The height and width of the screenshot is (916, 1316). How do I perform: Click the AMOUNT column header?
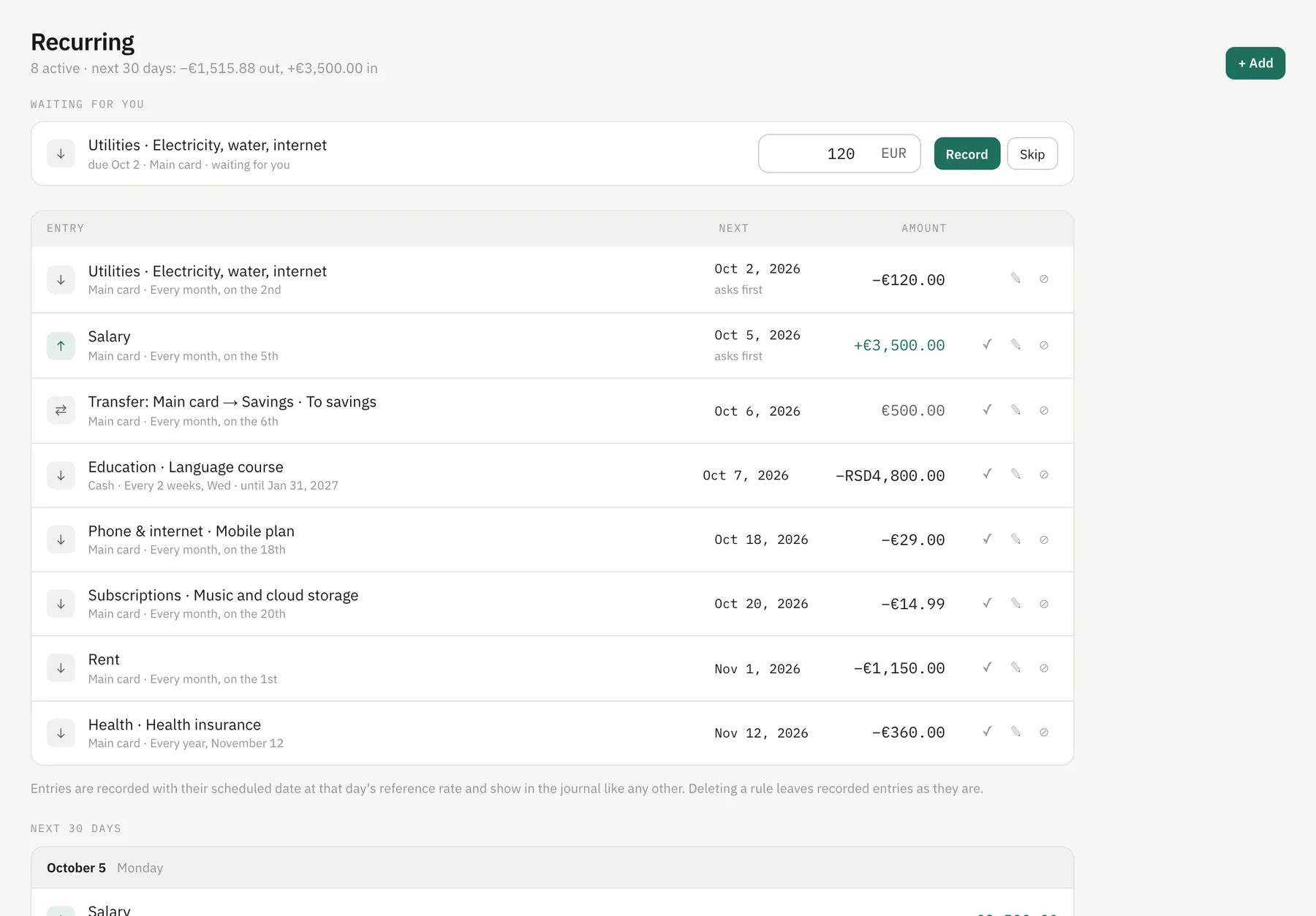[923, 228]
